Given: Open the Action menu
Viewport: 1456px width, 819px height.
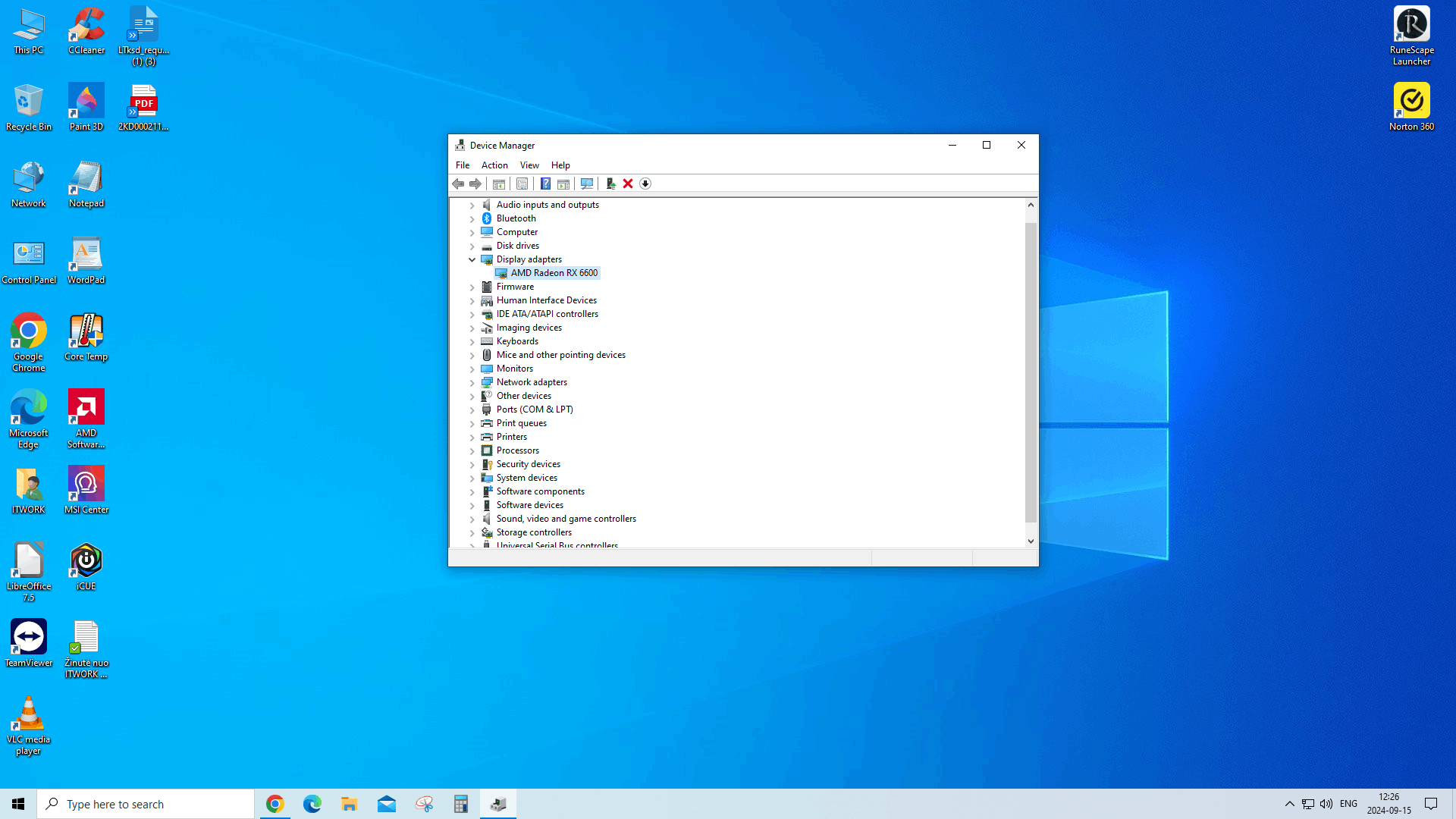Looking at the screenshot, I should pyautogui.click(x=494, y=165).
